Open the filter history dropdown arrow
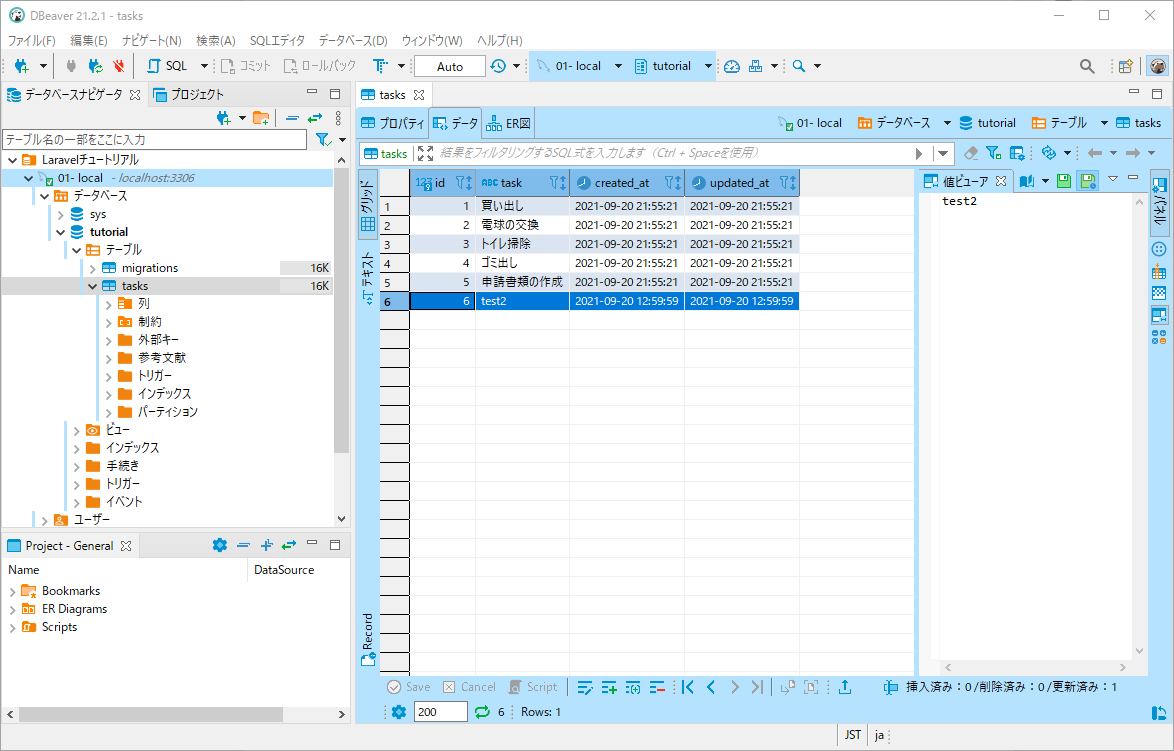The width and height of the screenshot is (1174, 751). (x=943, y=153)
